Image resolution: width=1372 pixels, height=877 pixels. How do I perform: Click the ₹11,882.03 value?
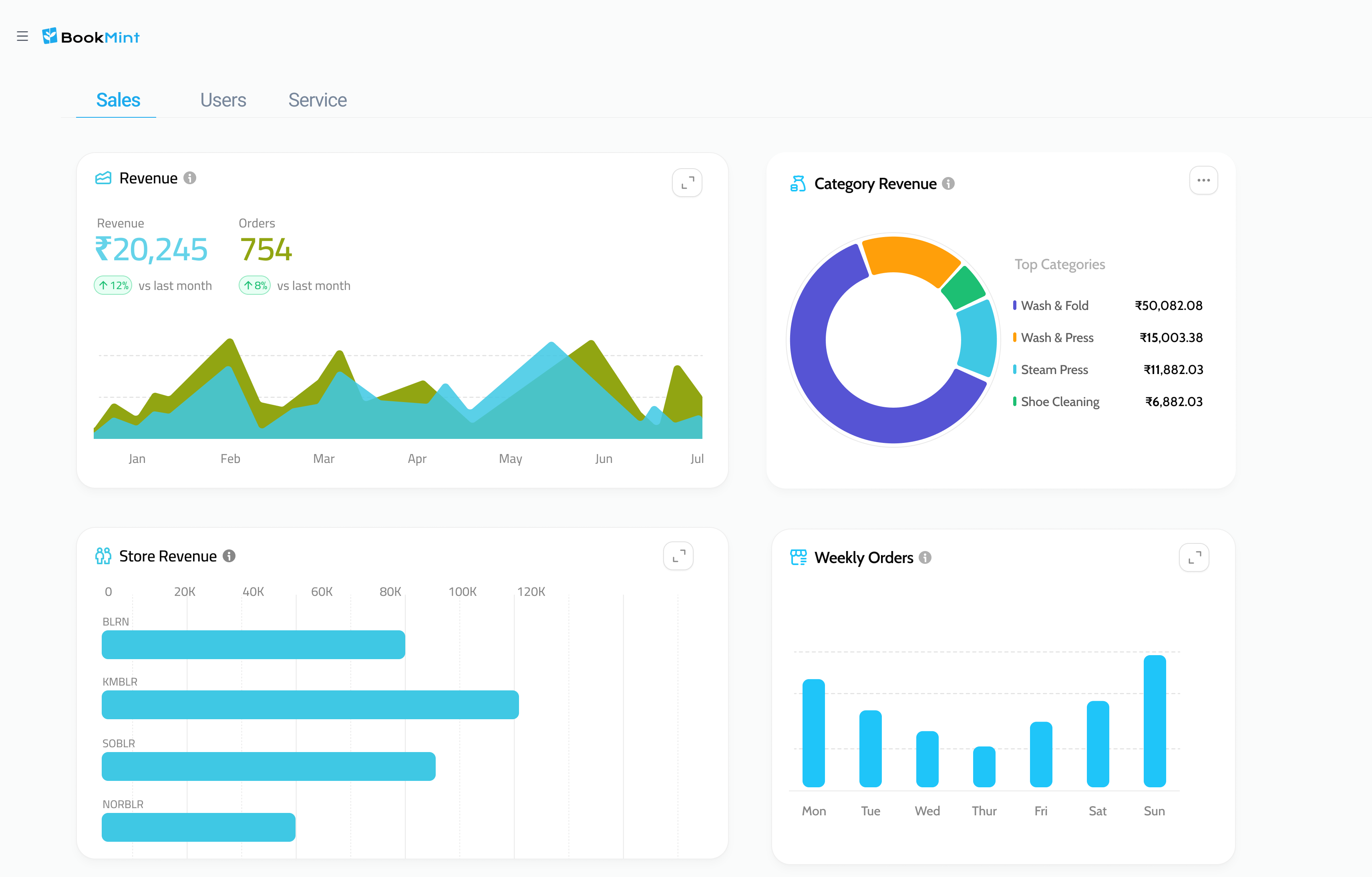click(1173, 370)
